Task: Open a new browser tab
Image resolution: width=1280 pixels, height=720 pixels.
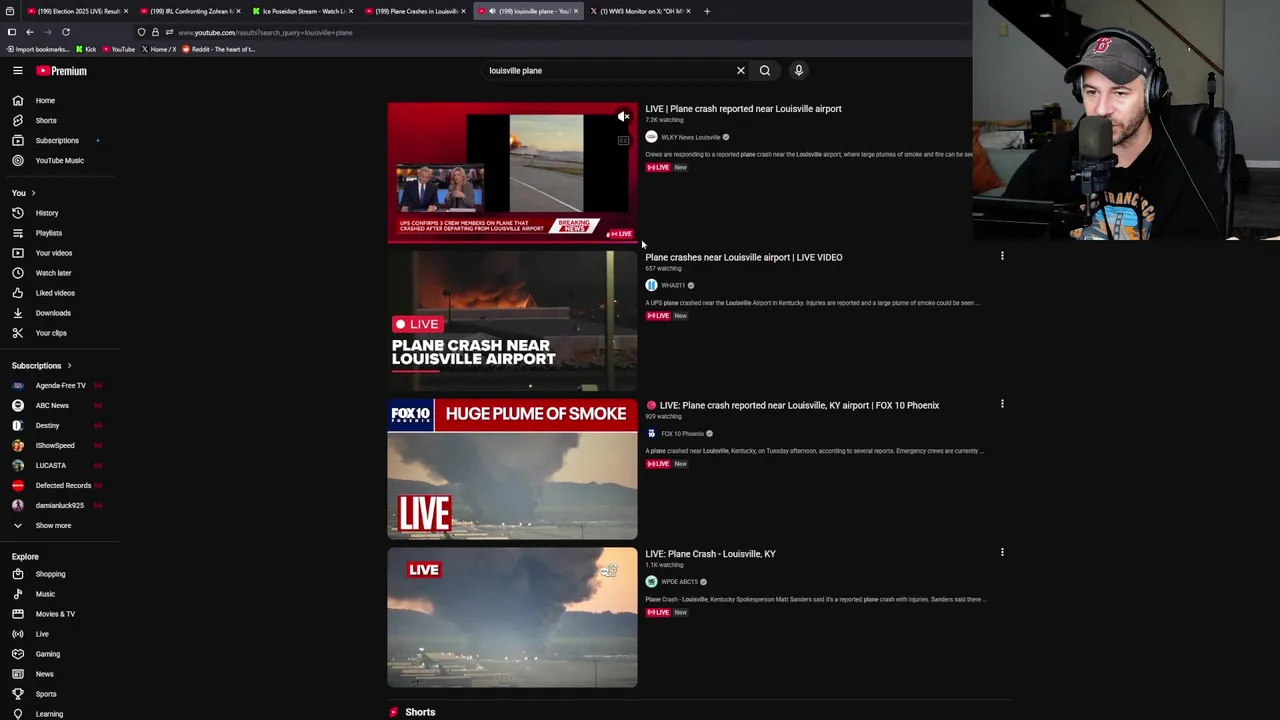Action: coord(707,11)
